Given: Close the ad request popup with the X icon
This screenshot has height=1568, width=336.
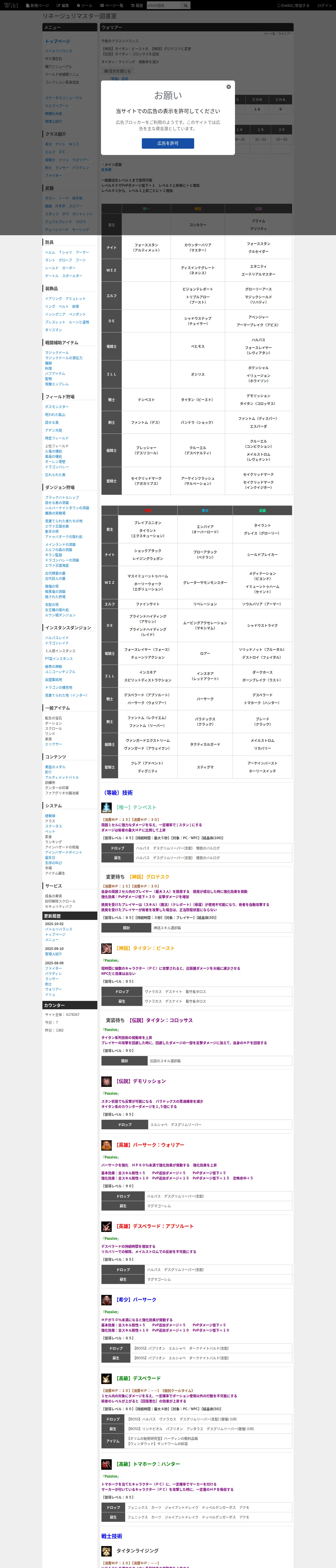Looking at the screenshot, I should pyautogui.click(x=229, y=87).
